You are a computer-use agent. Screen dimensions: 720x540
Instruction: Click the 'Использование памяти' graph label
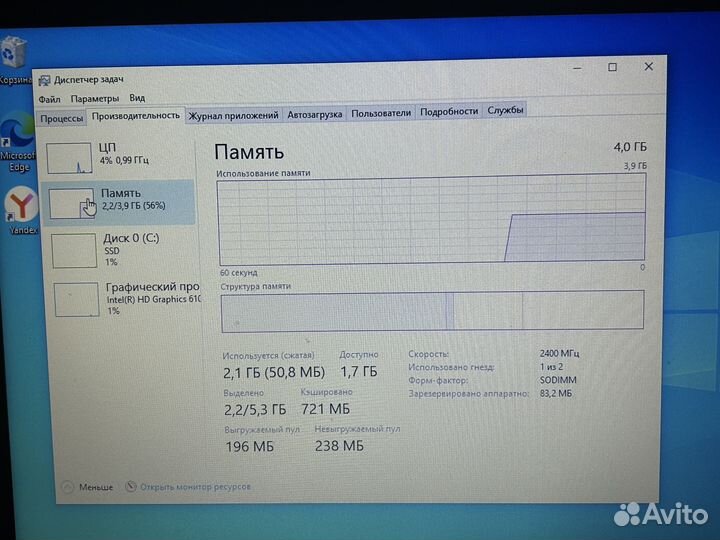click(x=263, y=173)
